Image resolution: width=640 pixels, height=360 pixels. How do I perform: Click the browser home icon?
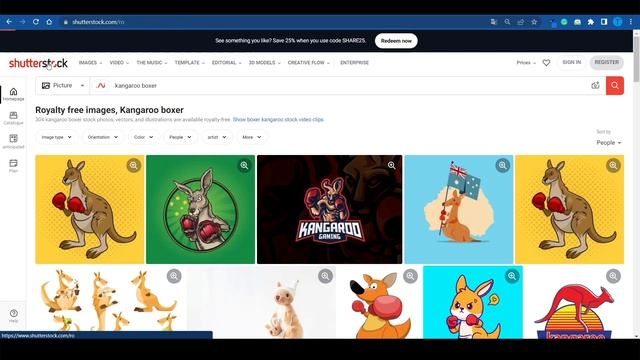[49, 22]
